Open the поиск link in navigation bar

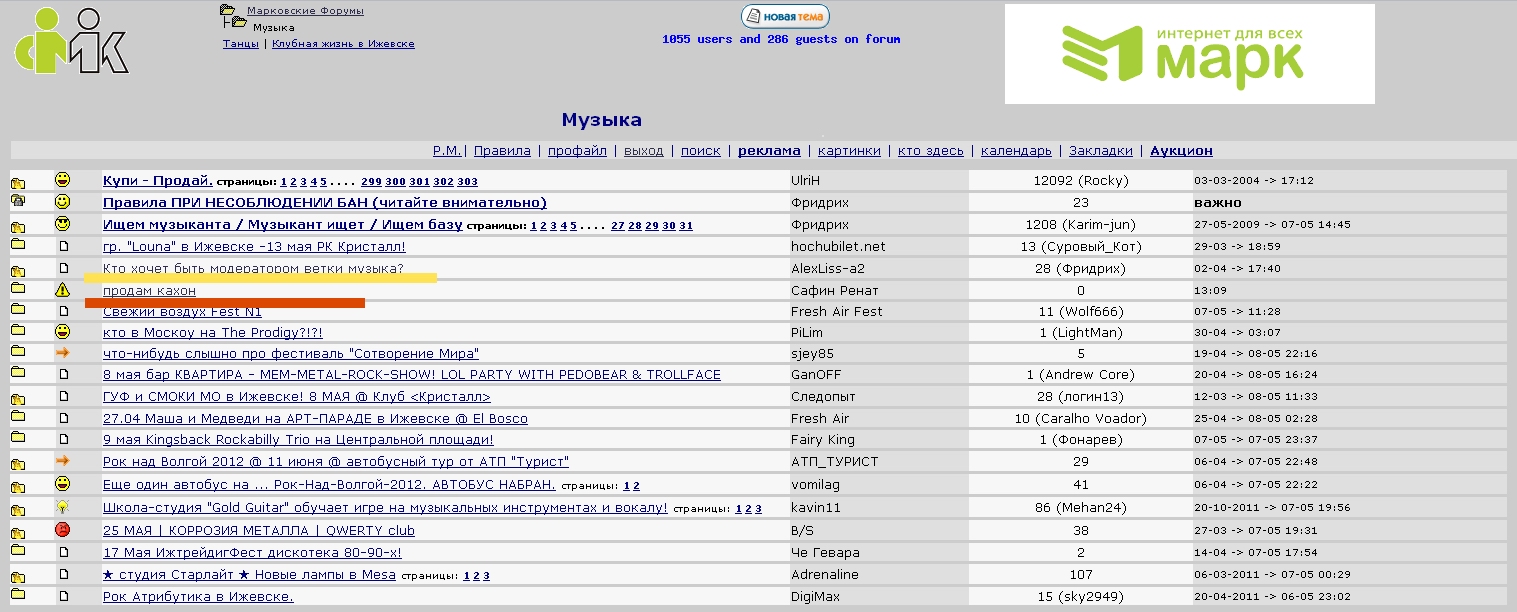point(700,151)
